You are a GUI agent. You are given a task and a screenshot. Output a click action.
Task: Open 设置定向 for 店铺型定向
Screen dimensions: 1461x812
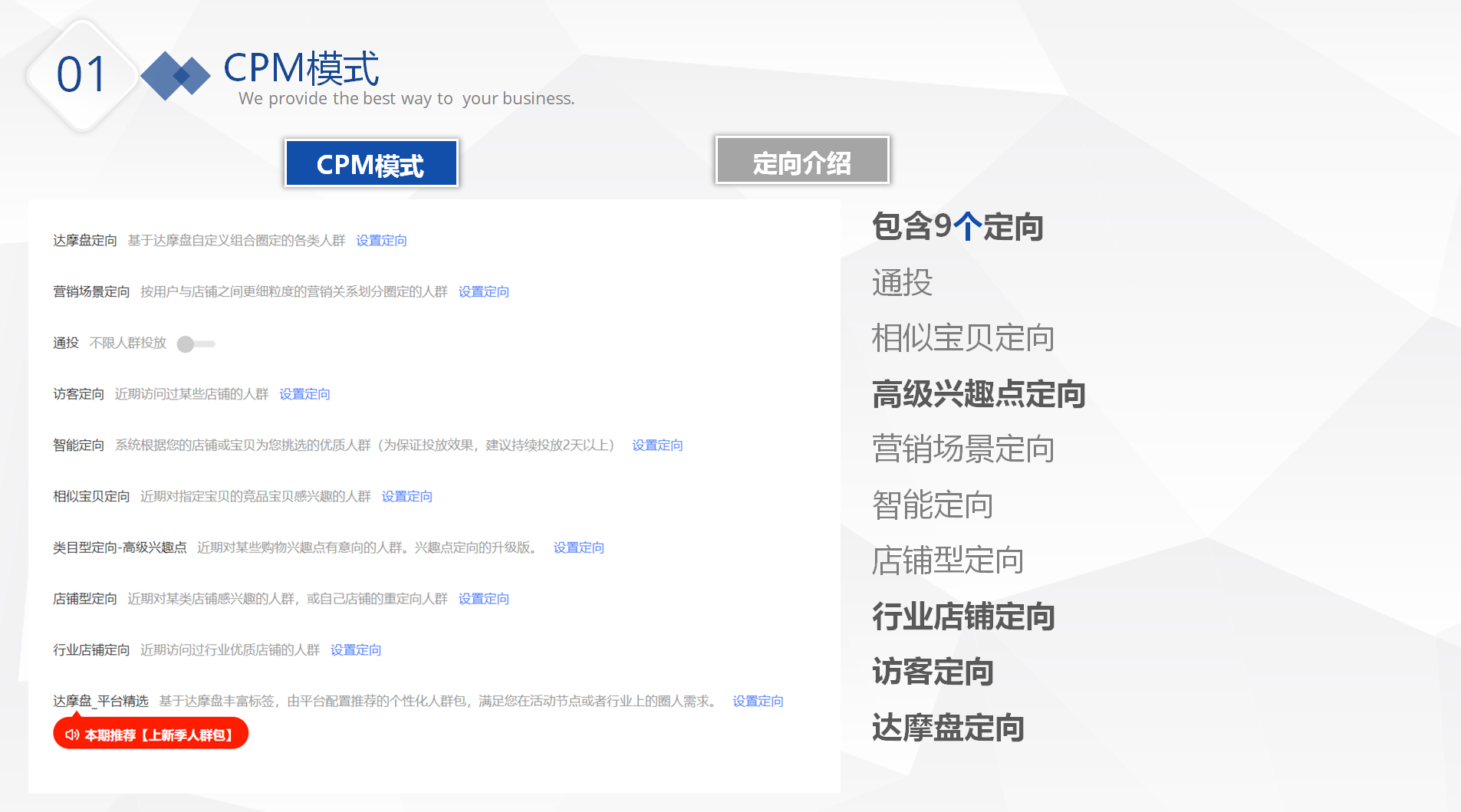pos(484,599)
